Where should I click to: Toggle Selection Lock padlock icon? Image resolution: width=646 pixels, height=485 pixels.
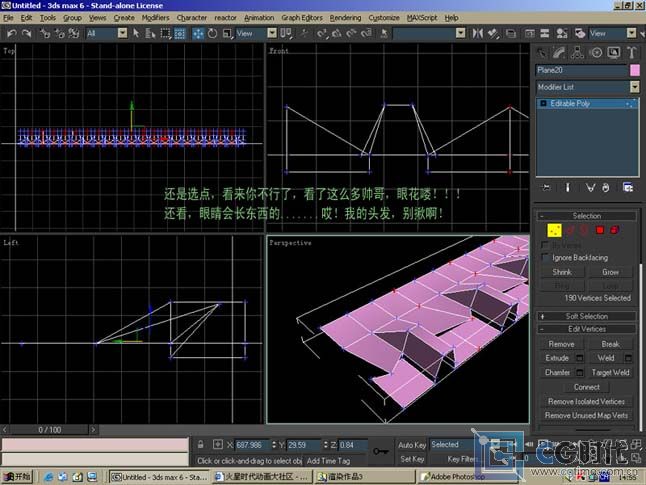click(200, 445)
